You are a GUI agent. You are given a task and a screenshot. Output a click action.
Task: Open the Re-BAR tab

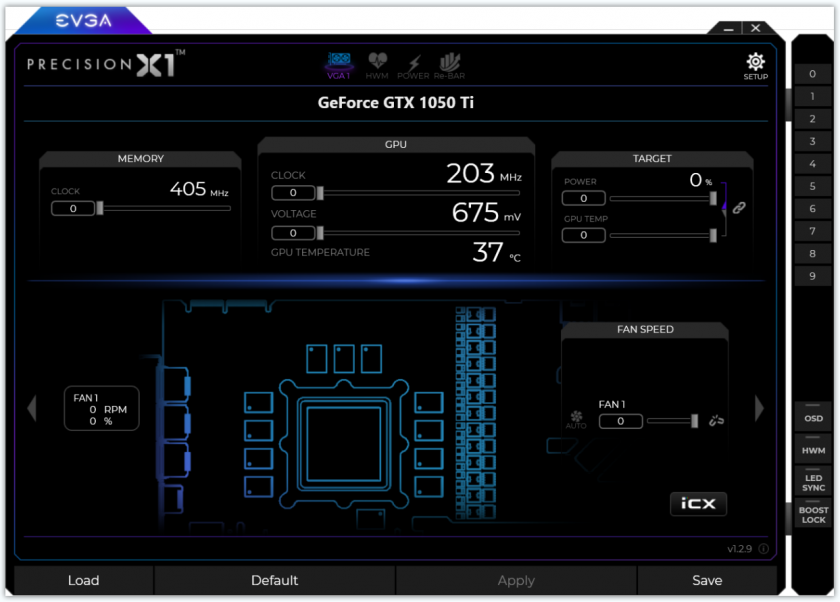pos(449,66)
